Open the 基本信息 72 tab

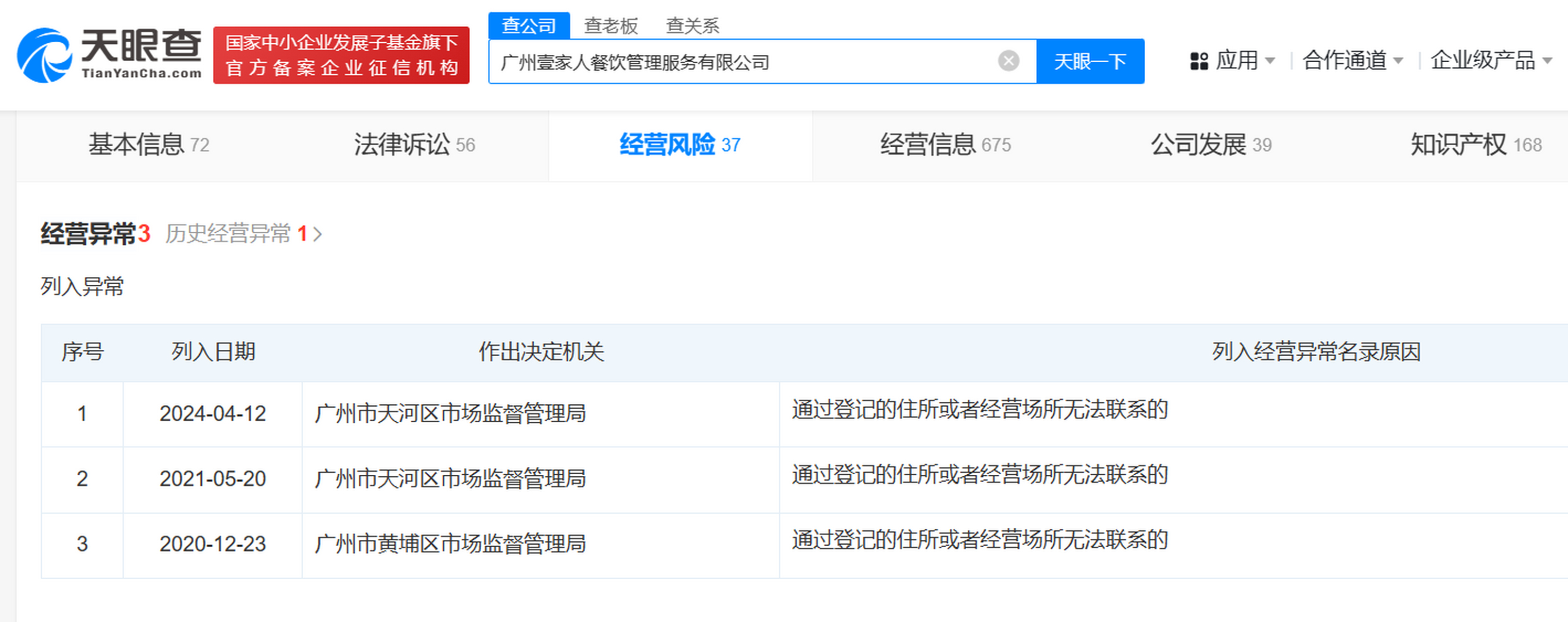click(x=149, y=145)
